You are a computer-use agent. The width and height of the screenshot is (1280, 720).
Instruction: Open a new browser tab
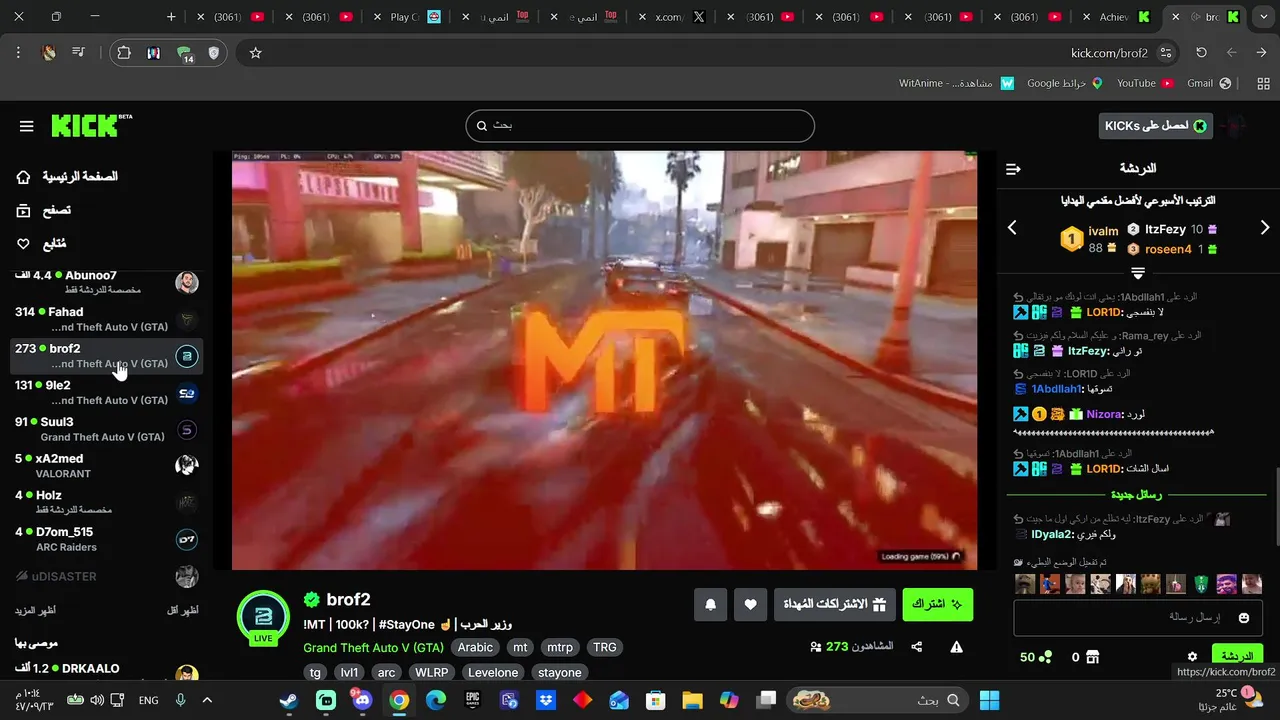171,17
